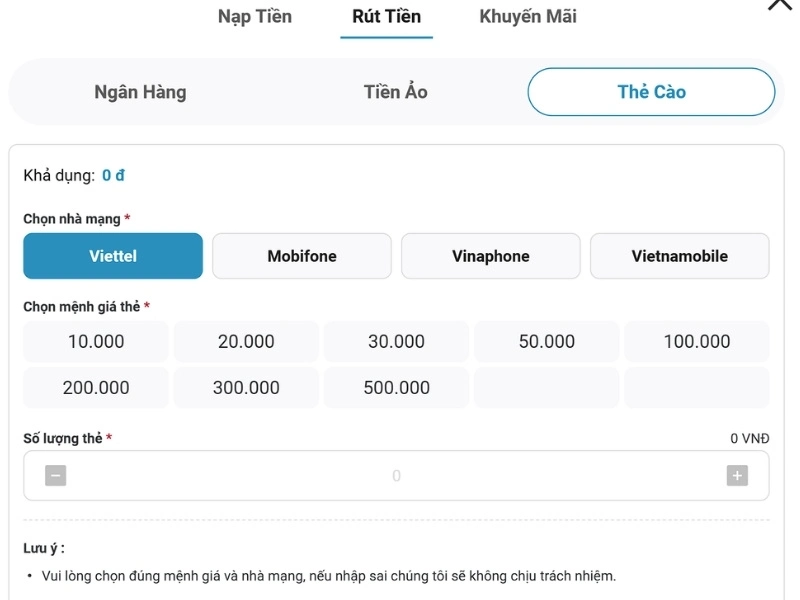Choose the 20.000 card denomination
This screenshot has width=800, height=600.
[245, 341]
